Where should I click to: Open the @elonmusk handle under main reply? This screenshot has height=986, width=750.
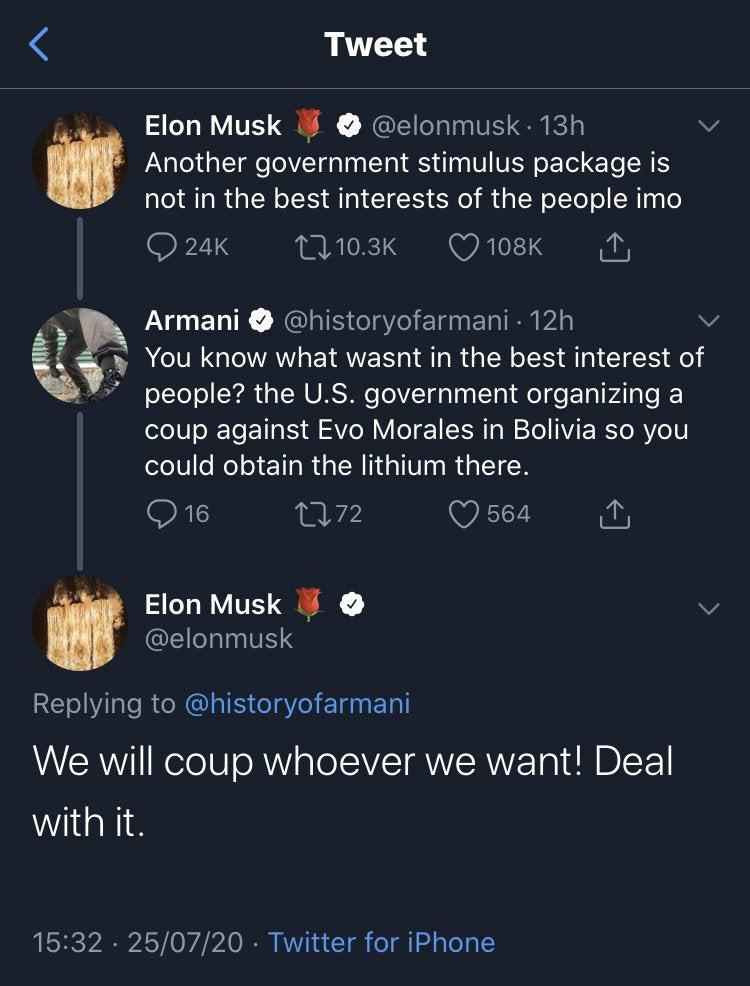click(x=219, y=639)
